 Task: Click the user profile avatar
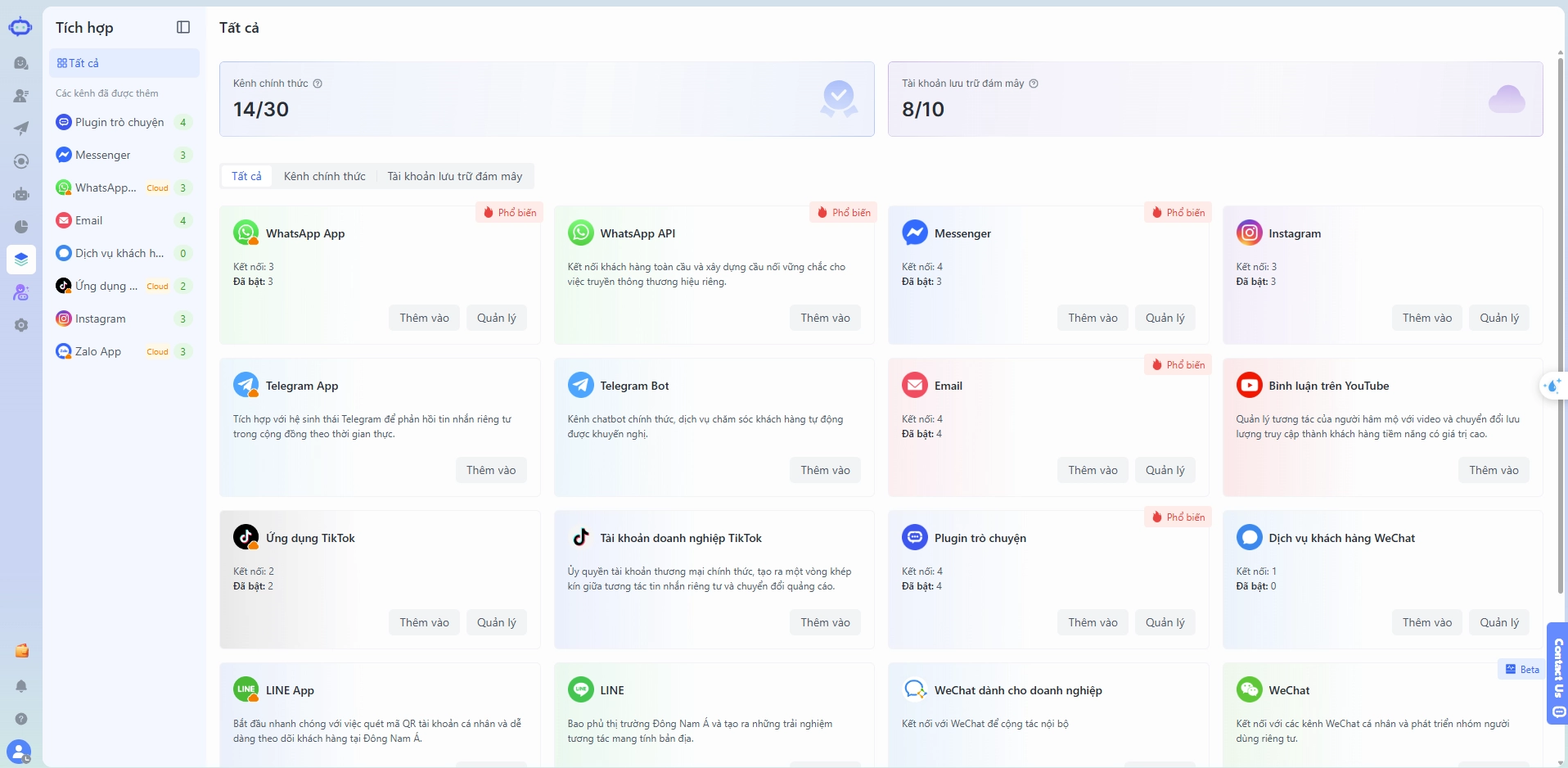point(19,751)
